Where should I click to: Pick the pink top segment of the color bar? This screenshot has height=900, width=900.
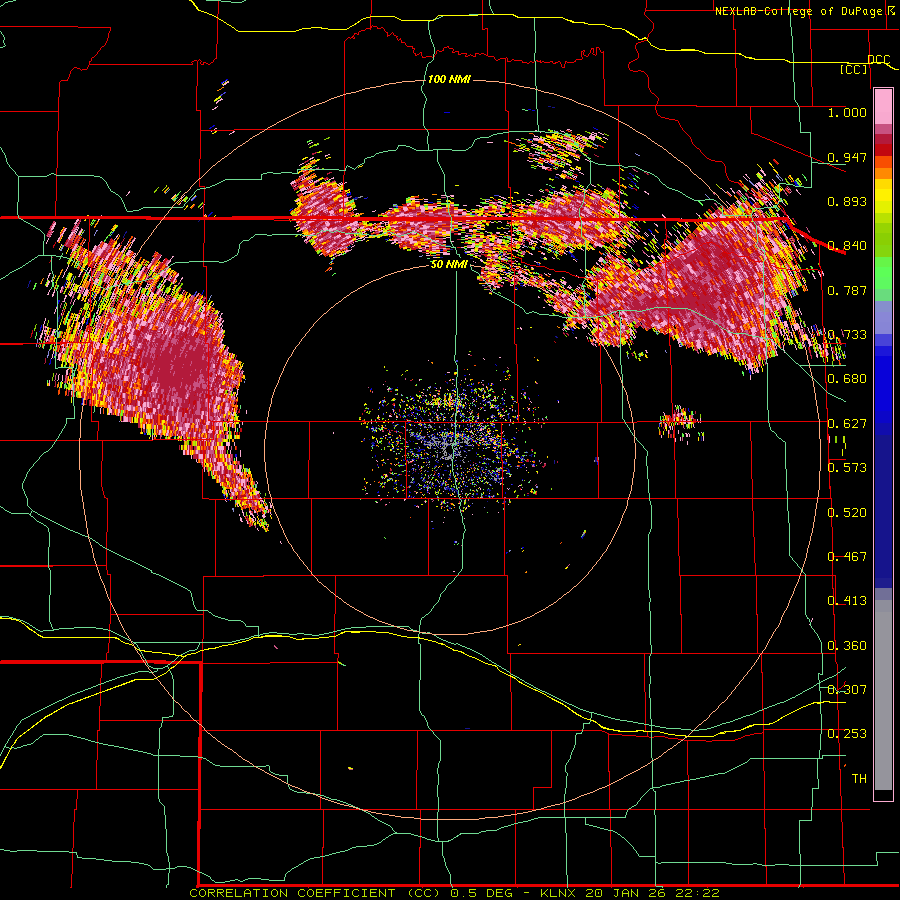point(883,106)
